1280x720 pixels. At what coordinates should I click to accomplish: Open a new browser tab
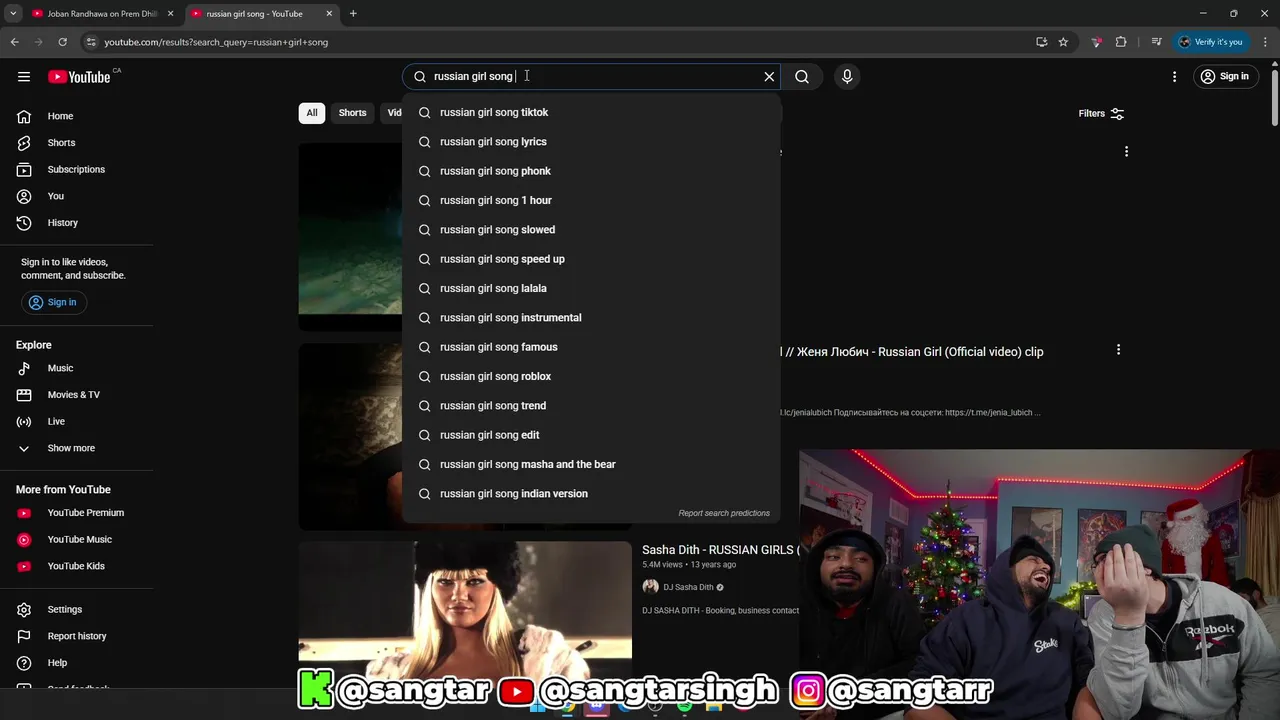[353, 14]
